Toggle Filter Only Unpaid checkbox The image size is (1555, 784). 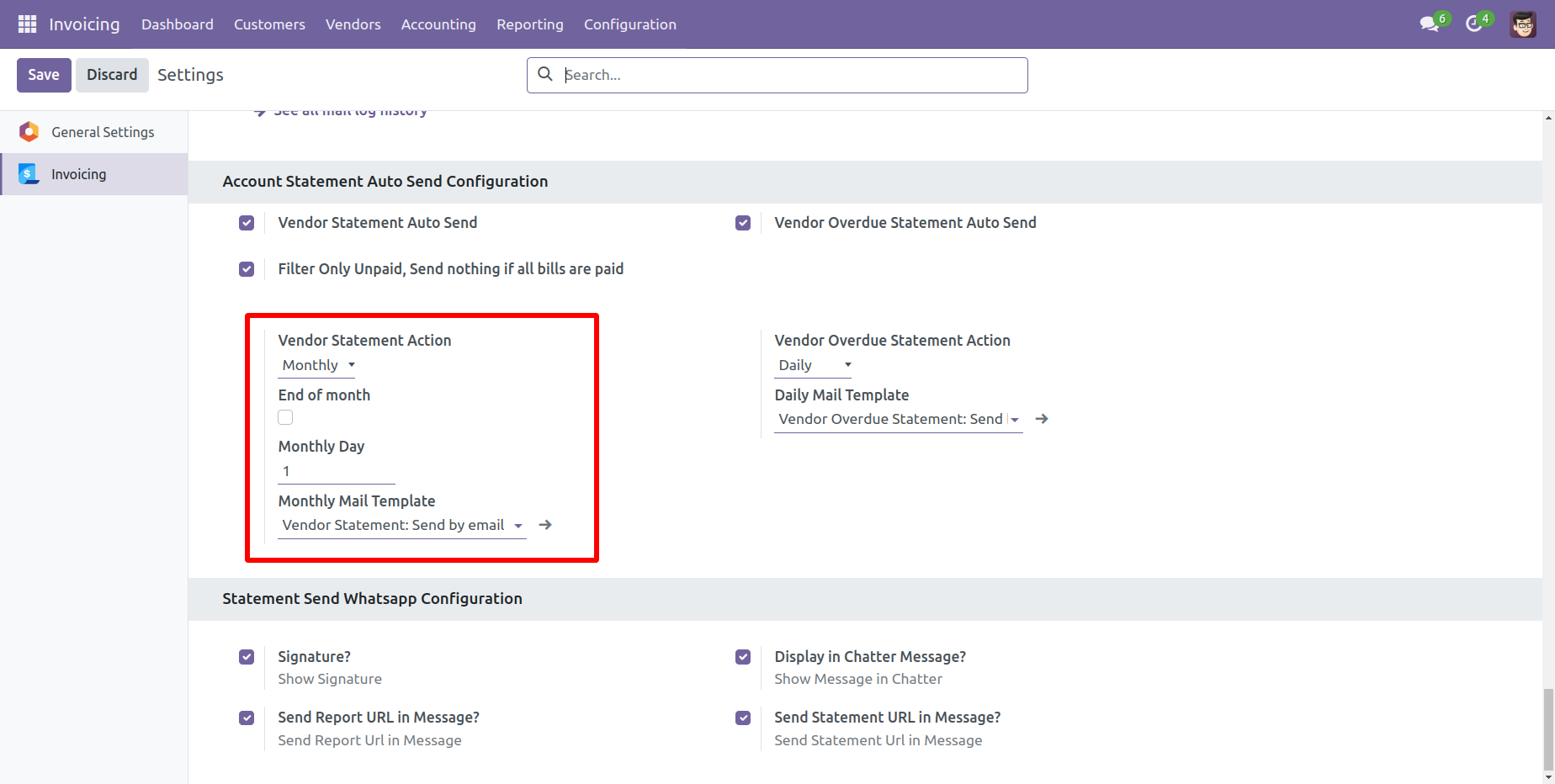click(x=247, y=269)
